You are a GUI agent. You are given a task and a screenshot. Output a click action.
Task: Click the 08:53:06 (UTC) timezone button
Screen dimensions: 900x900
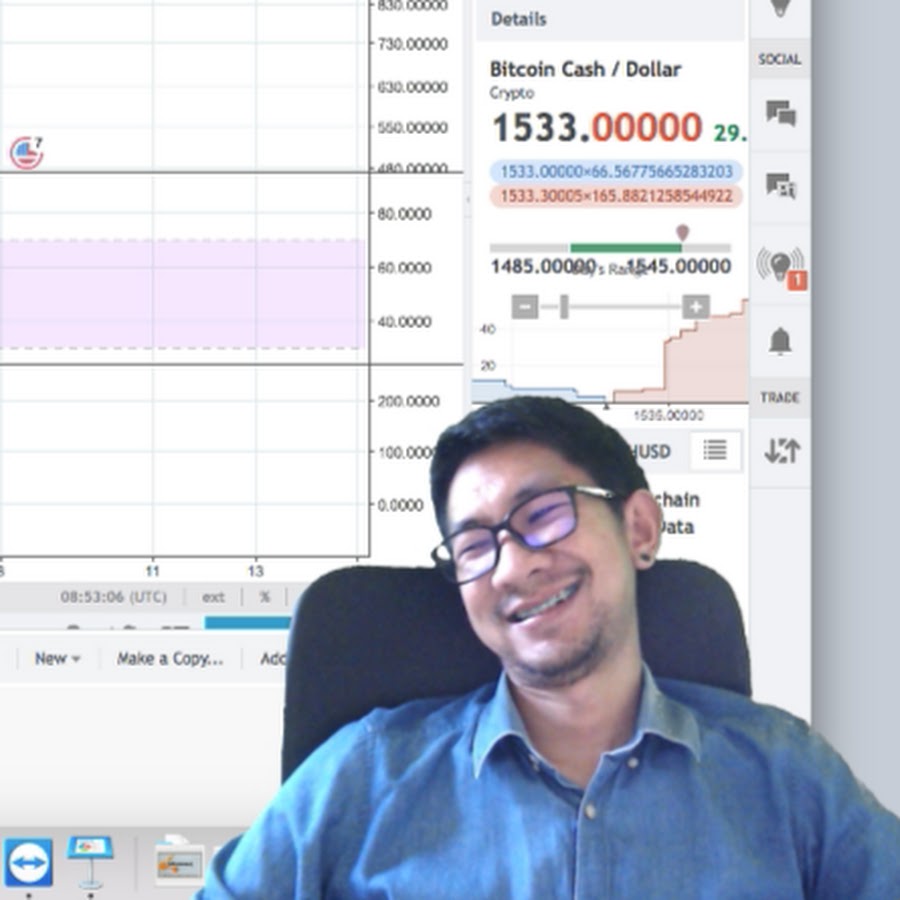[x=113, y=597]
